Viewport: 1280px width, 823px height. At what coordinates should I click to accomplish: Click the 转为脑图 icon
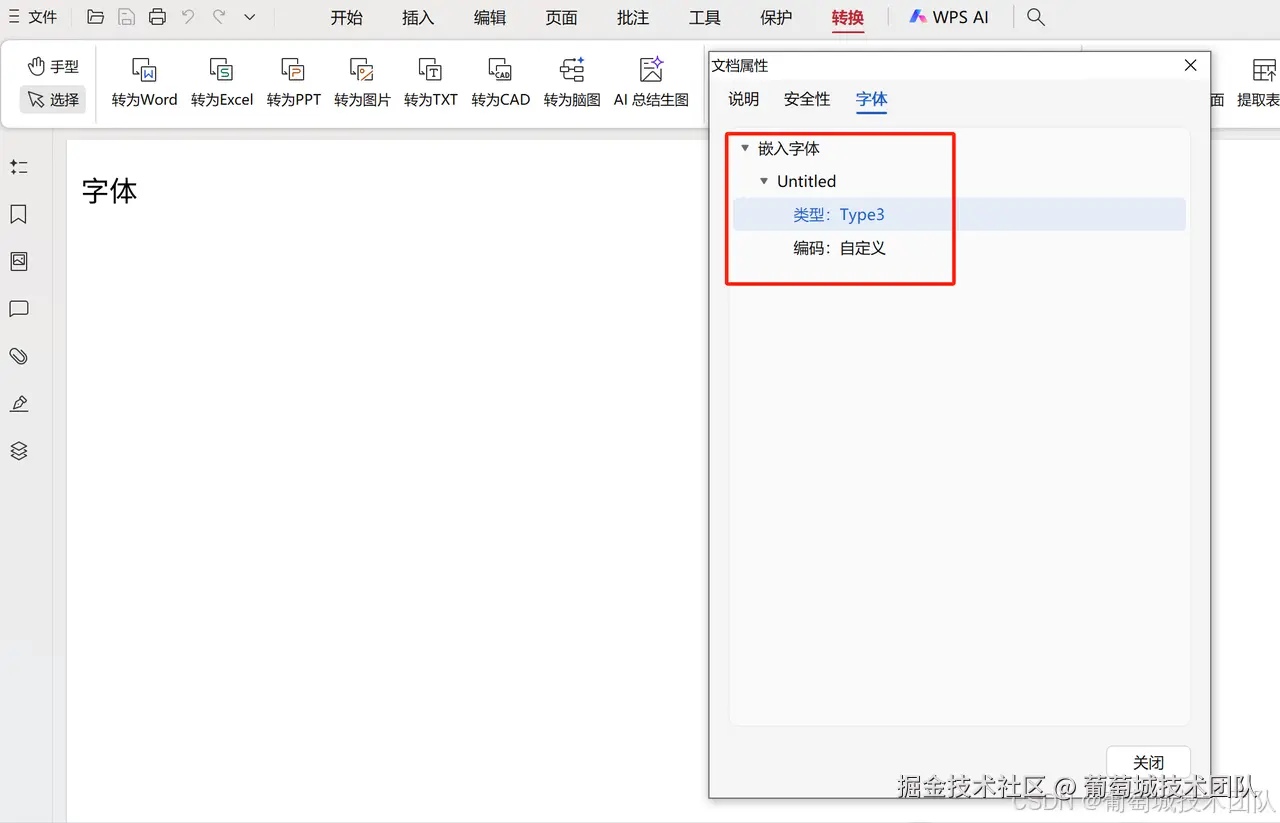[x=571, y=80]
